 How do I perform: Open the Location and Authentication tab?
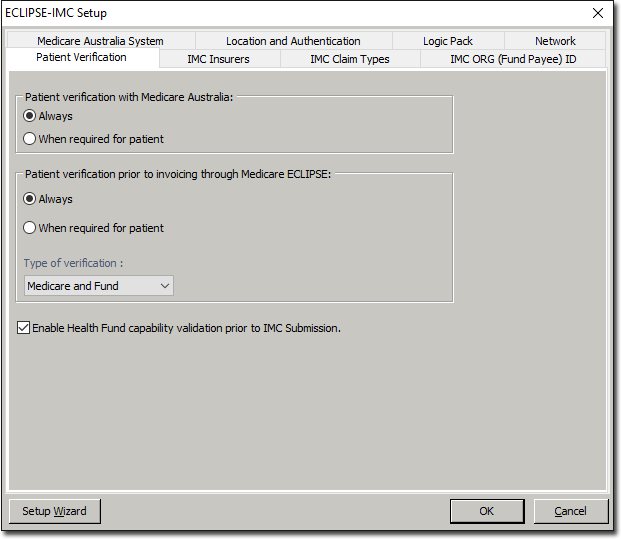pos(293,41)
